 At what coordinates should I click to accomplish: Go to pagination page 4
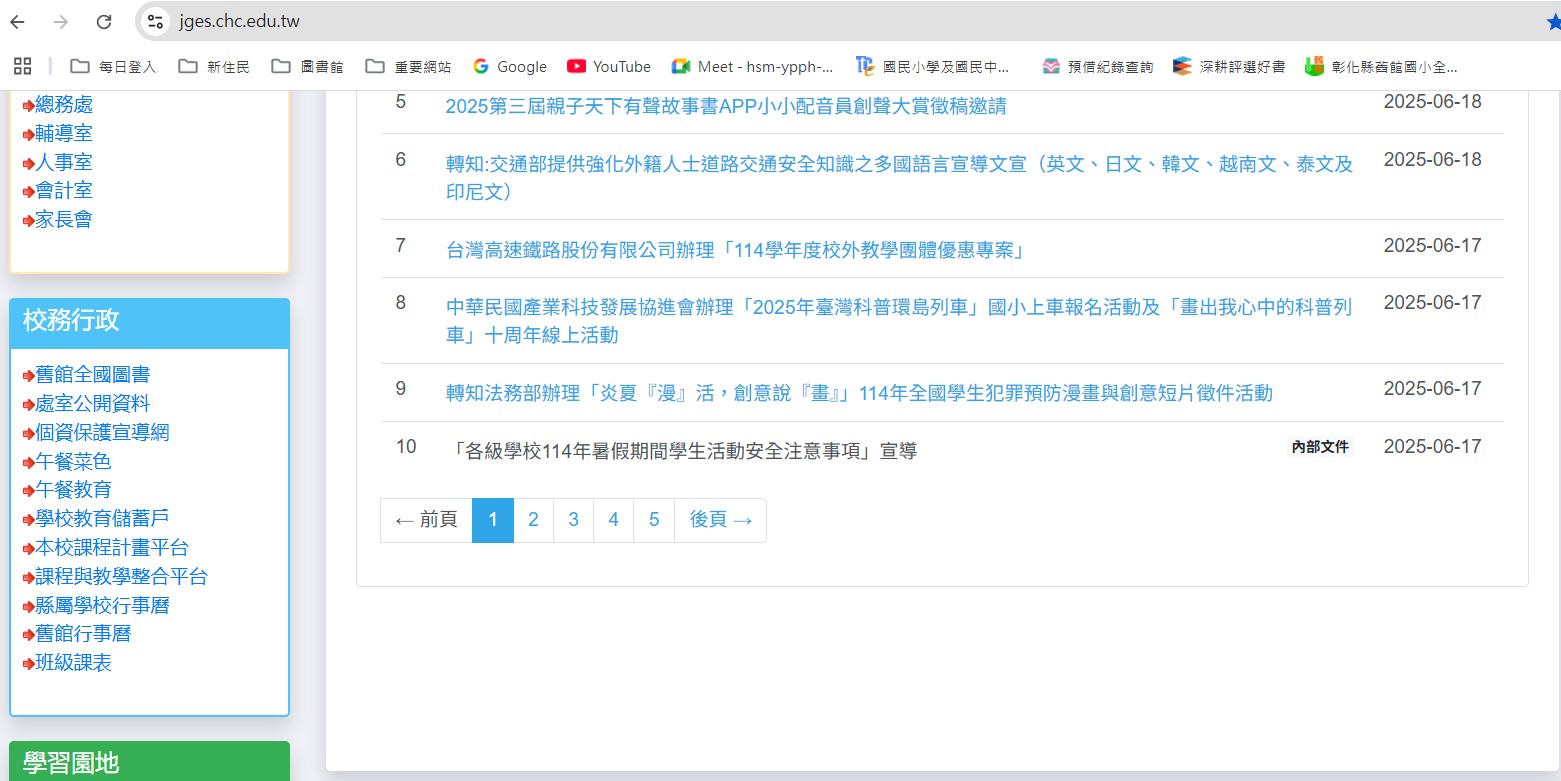coord(614,520)
